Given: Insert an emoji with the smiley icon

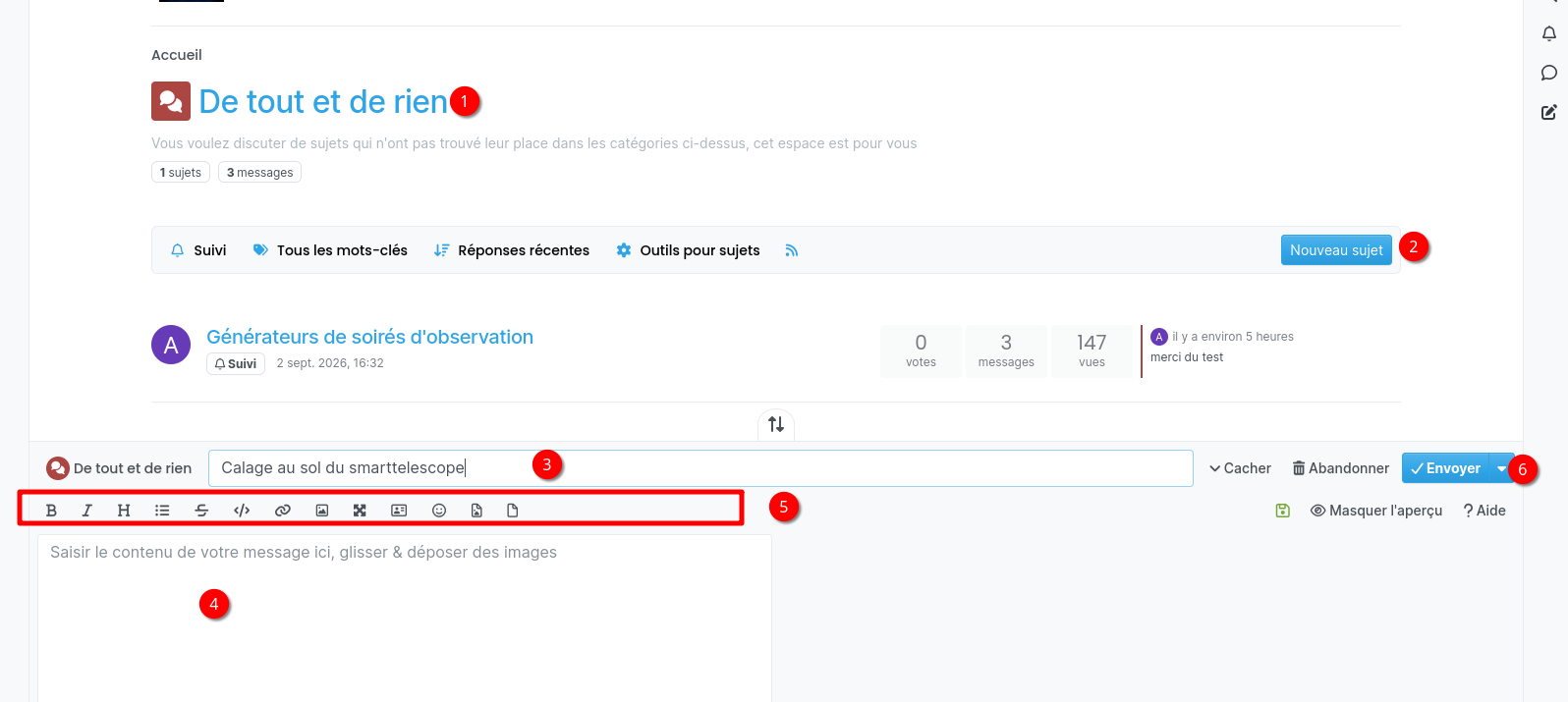Looking at the screenshot, I should [x=439, y=511].
